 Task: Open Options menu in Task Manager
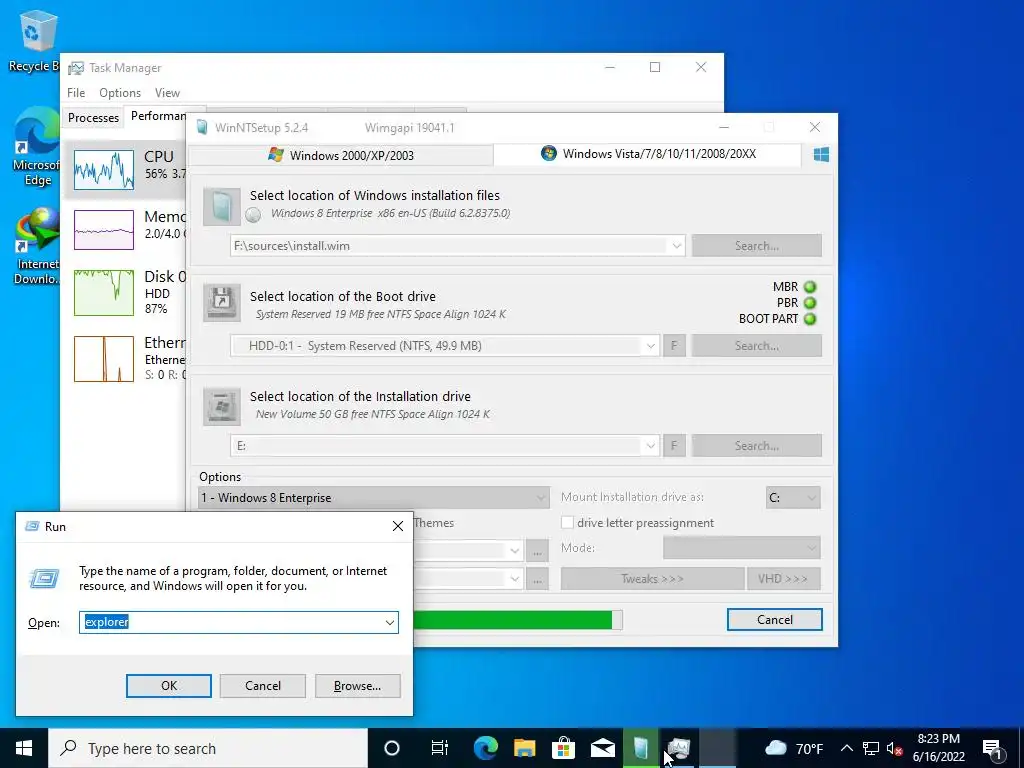120,93
